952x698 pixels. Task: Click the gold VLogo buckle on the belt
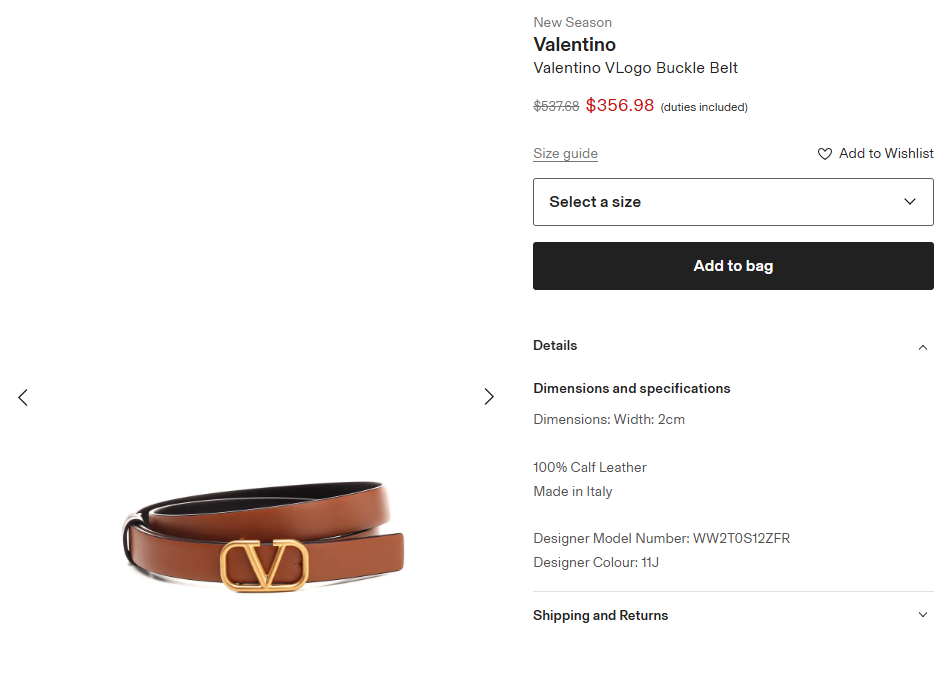click(x=264, y=565)
